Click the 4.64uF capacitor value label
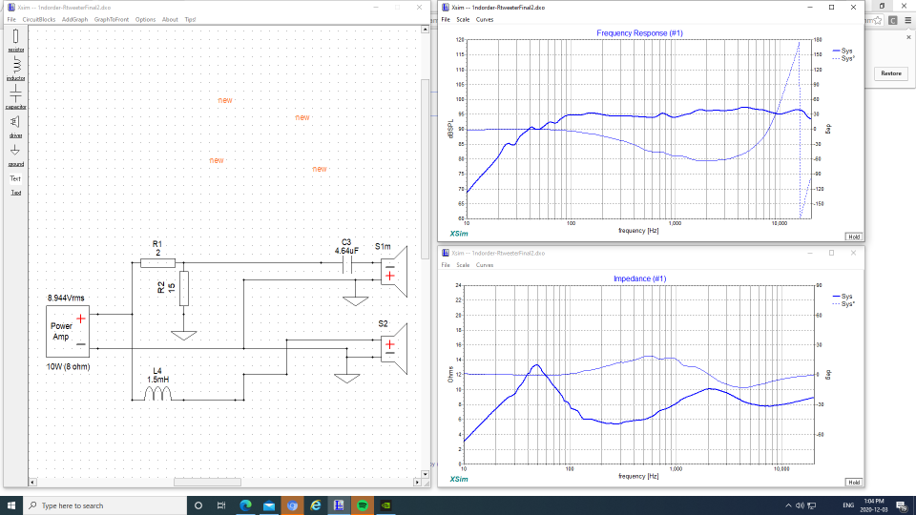 346,251
